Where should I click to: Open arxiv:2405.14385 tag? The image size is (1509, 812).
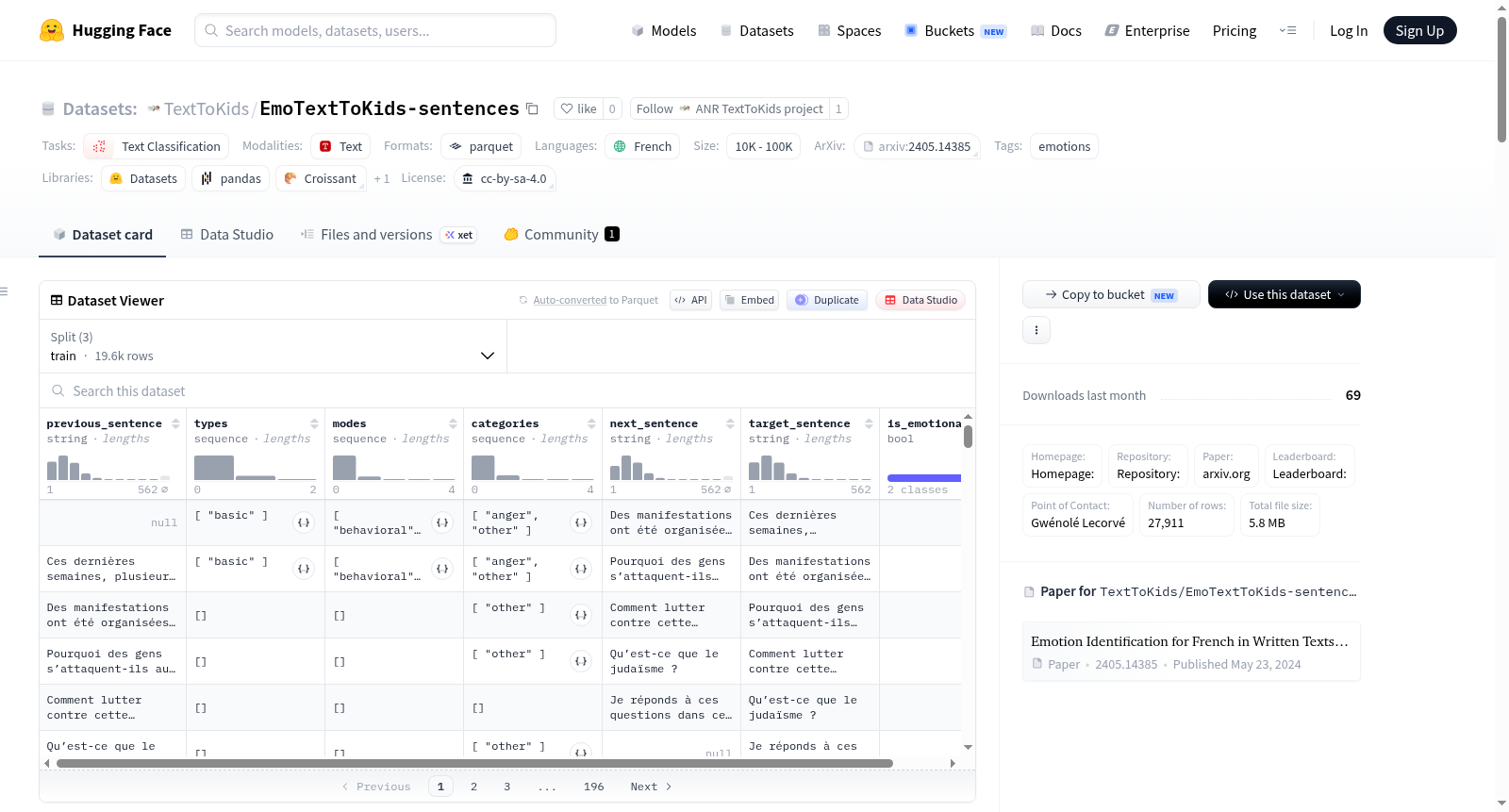tap(918, 146)
